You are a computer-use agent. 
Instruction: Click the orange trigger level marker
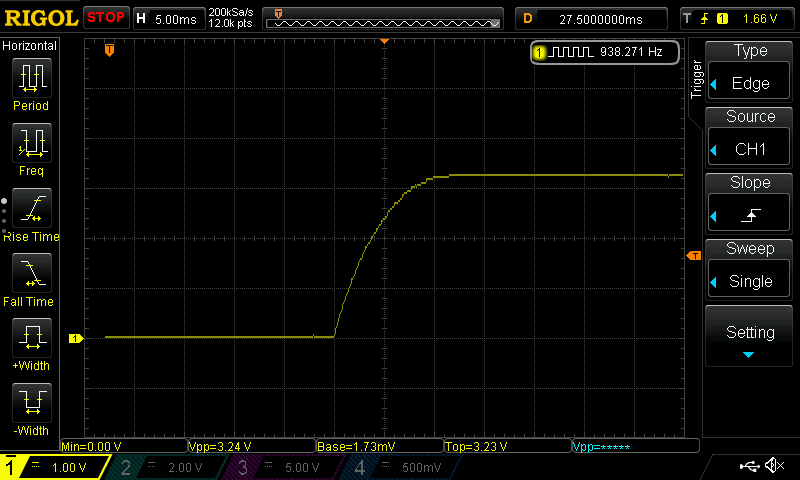click(694, 256)
